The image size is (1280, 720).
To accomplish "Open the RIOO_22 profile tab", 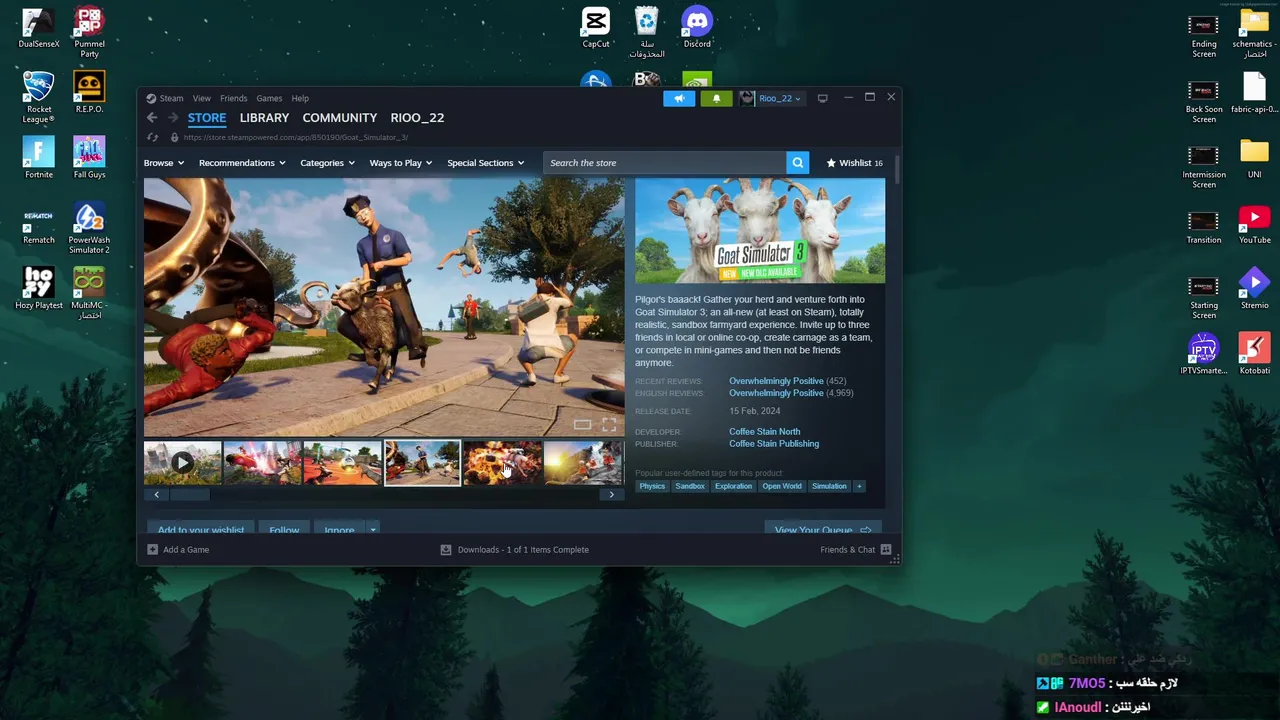I will (417, 118).
